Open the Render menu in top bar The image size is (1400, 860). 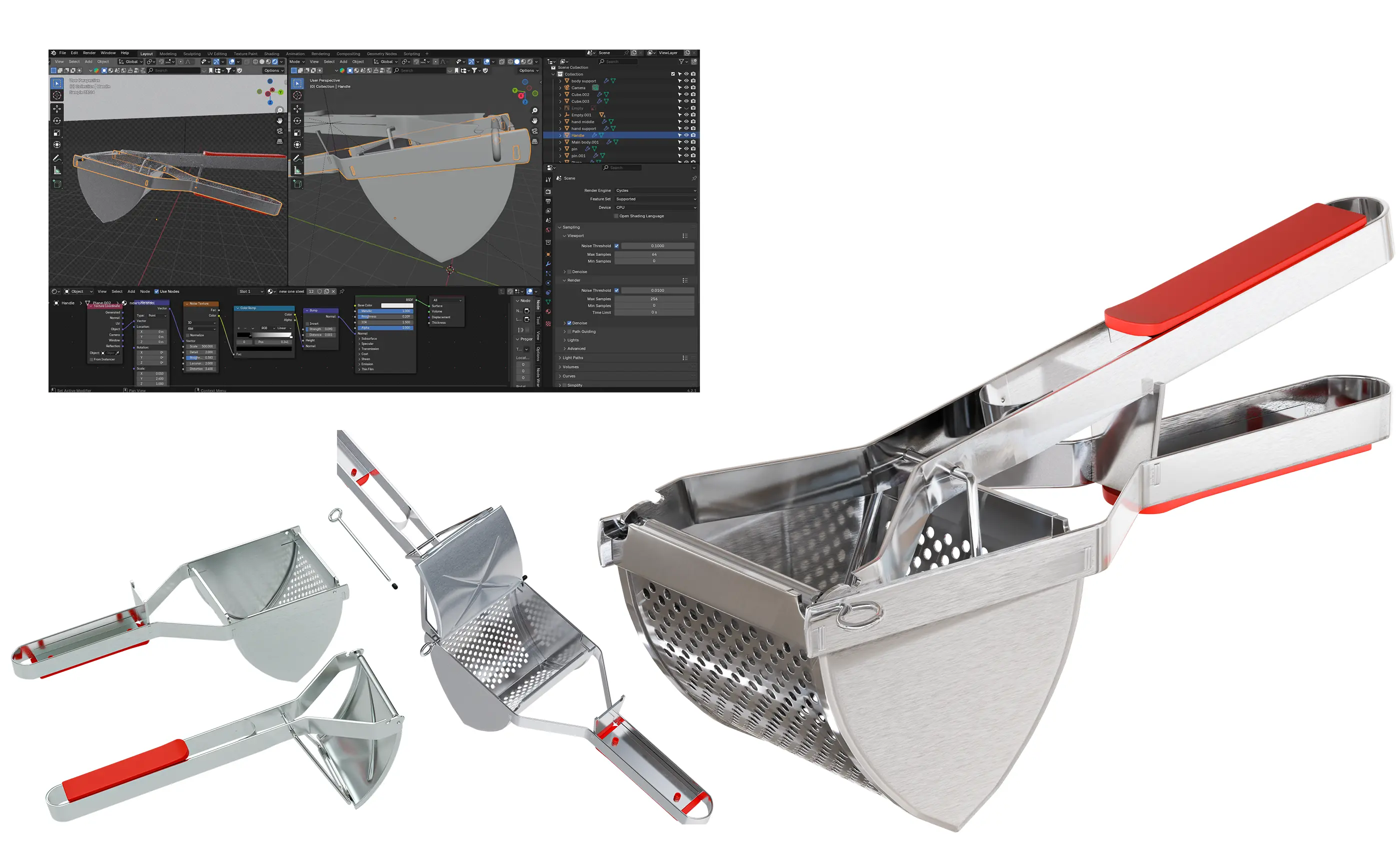coord(89,53)
